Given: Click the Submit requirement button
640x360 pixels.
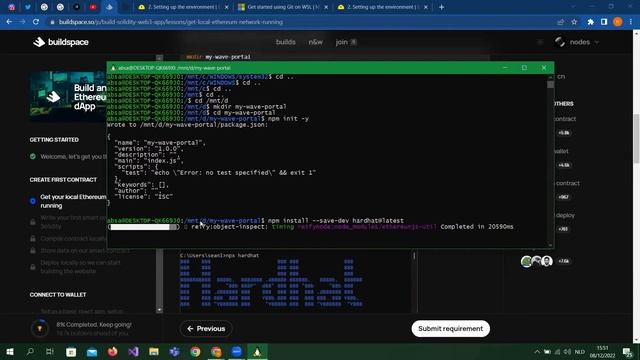Looking at the screenshot, I should coord(450,329).
